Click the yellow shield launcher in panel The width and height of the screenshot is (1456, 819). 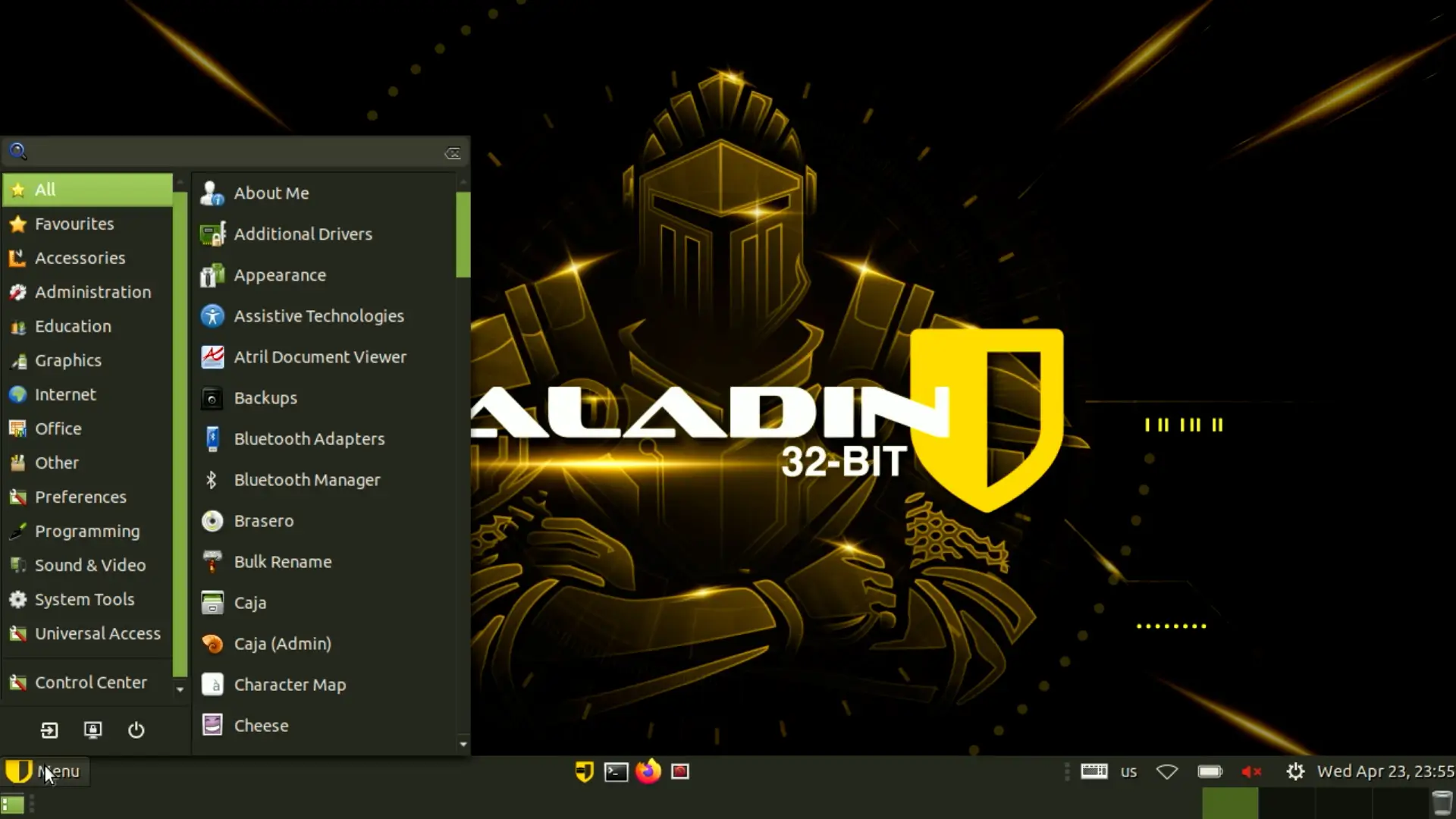(x=584, y=771)
